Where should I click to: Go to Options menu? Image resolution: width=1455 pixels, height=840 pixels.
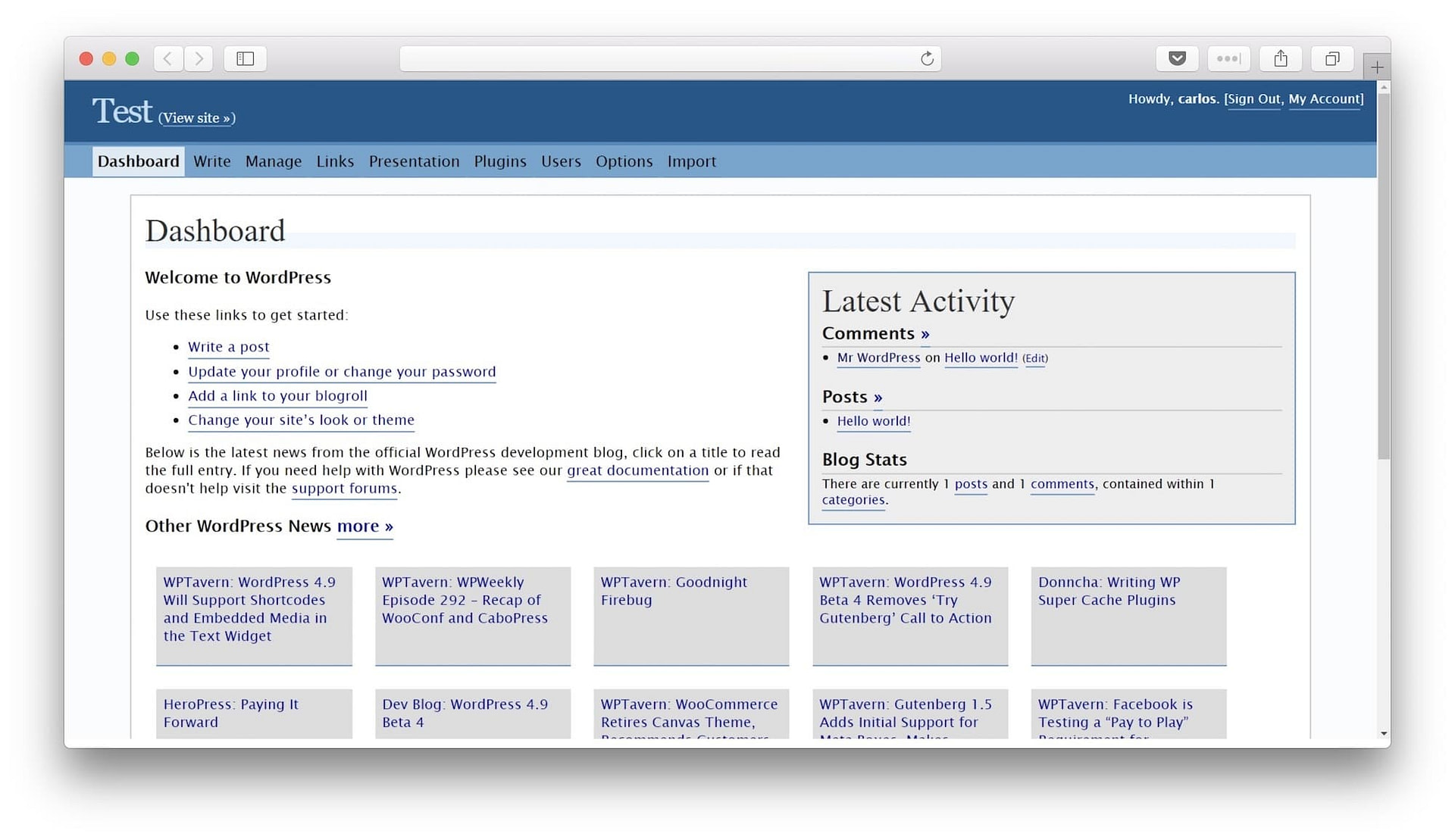click(624, 161)
